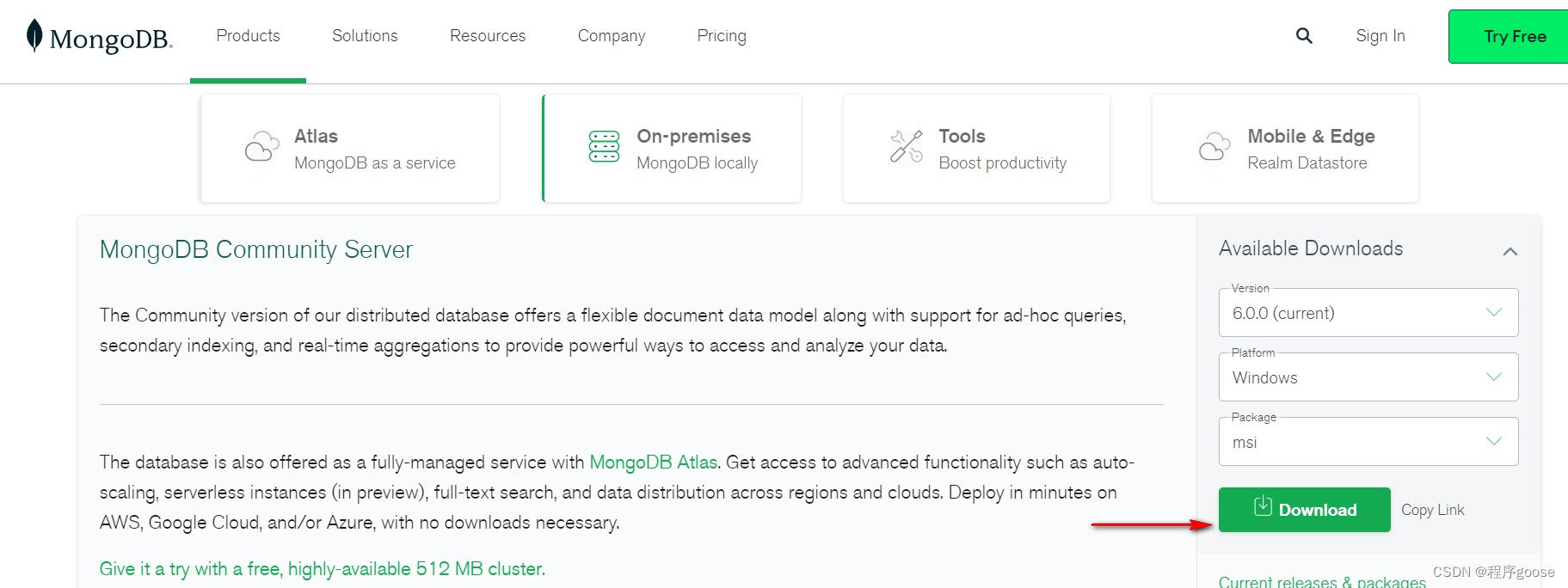Open the Resources menu

point(488,35)
